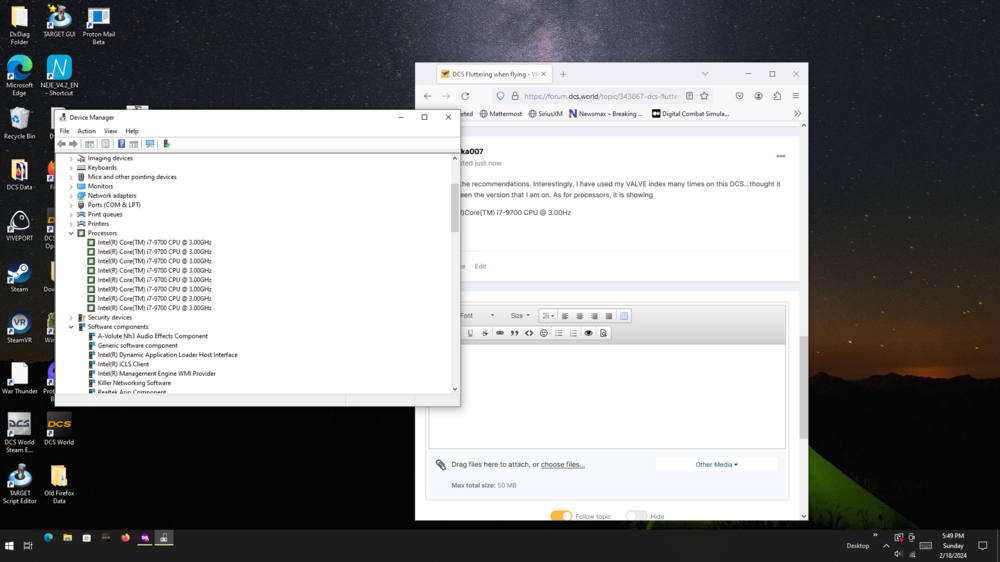Open emoji picker in forum editor

(544, 333)
